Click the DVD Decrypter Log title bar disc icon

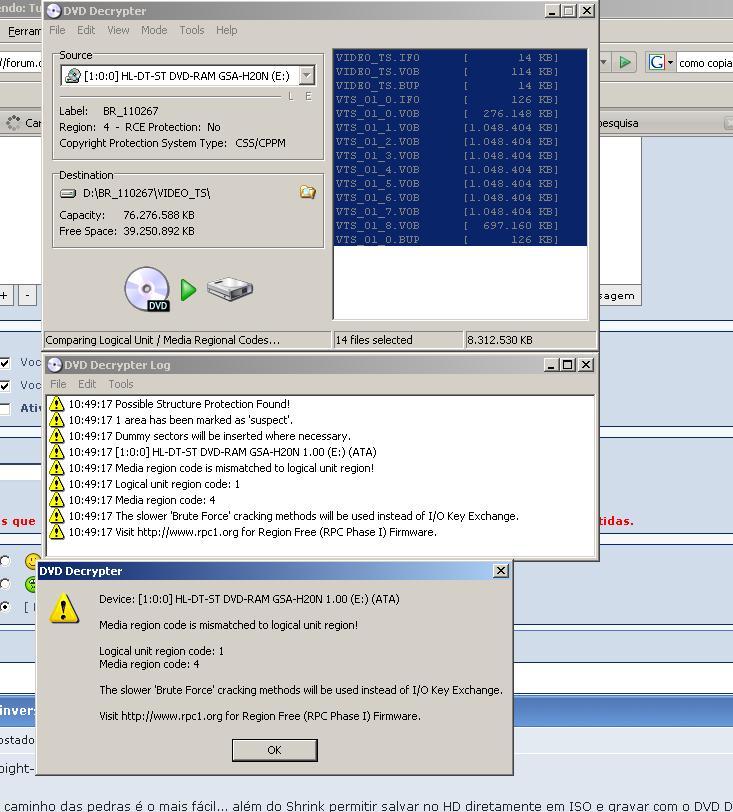point(54,365)
